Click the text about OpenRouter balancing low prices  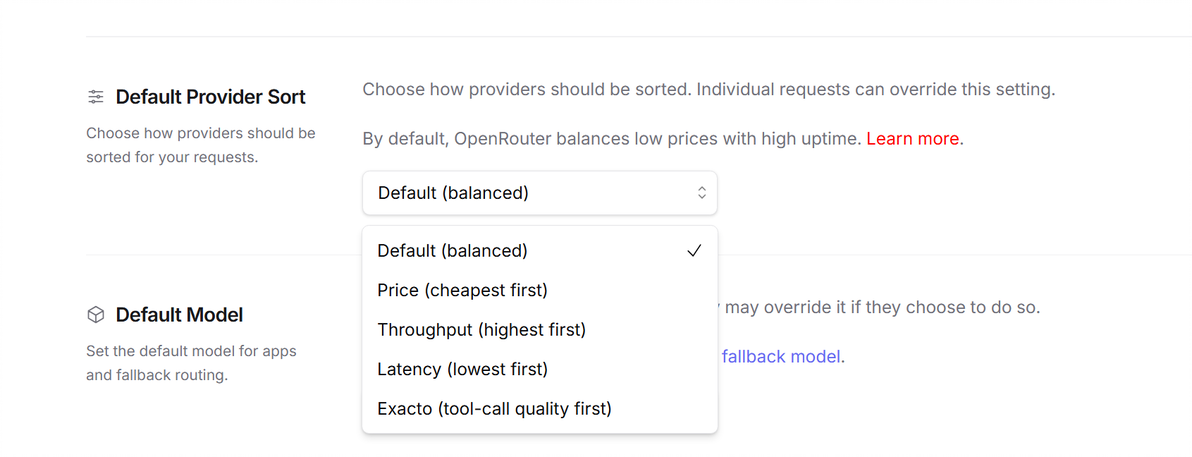[x=612, y=139]
